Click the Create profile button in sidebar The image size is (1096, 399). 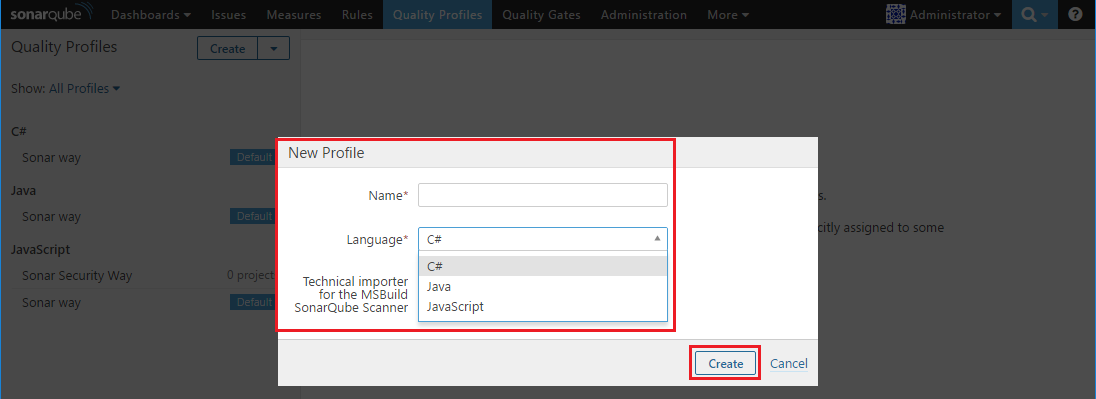click(228, 48)
